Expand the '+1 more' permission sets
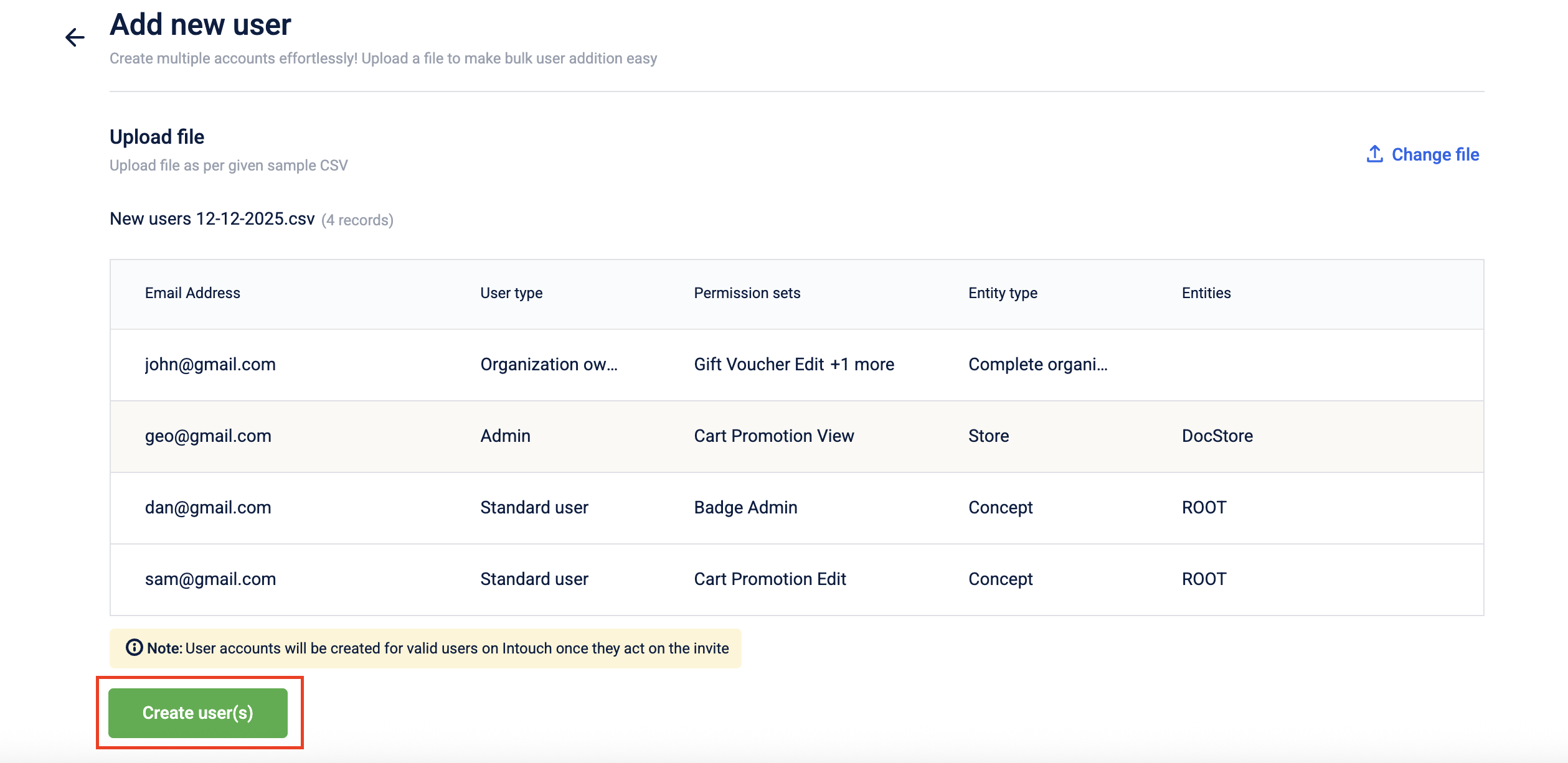This screenshot has height=763, width=1568. coord(862,365)
